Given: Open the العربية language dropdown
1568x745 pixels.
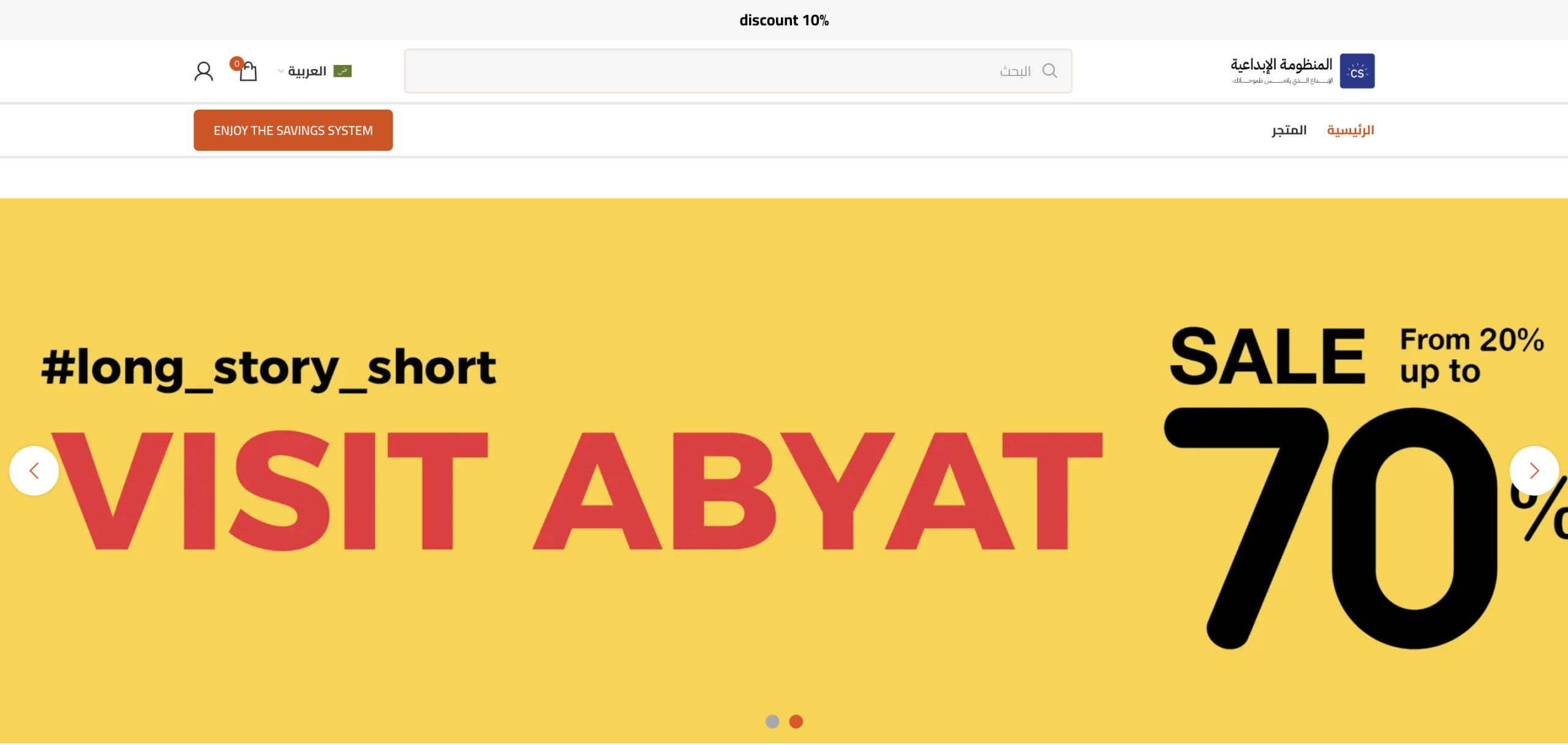Looking at the screenshot, I should tap(307, 71).
